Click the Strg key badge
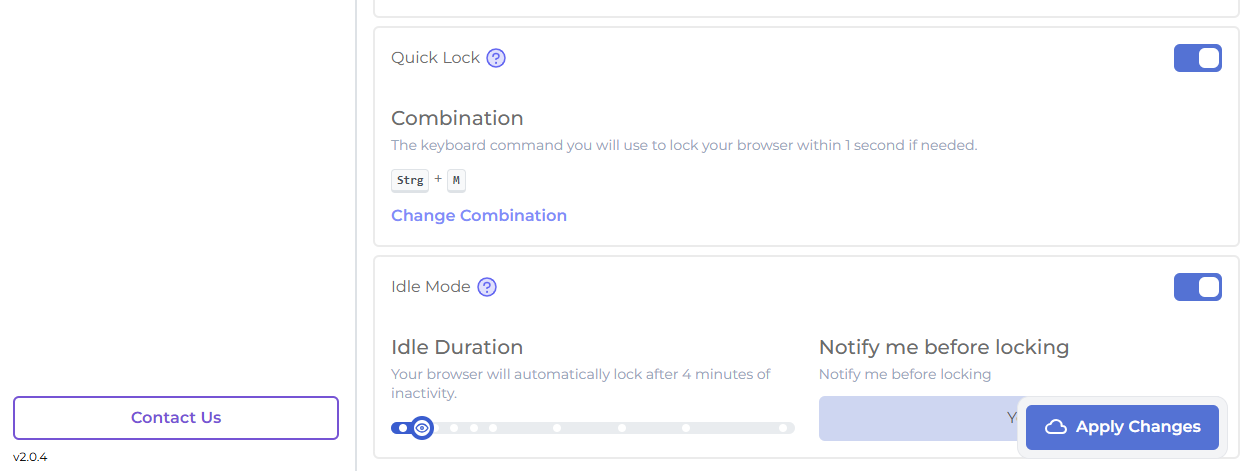1251x471 pixels. (410, 180)
